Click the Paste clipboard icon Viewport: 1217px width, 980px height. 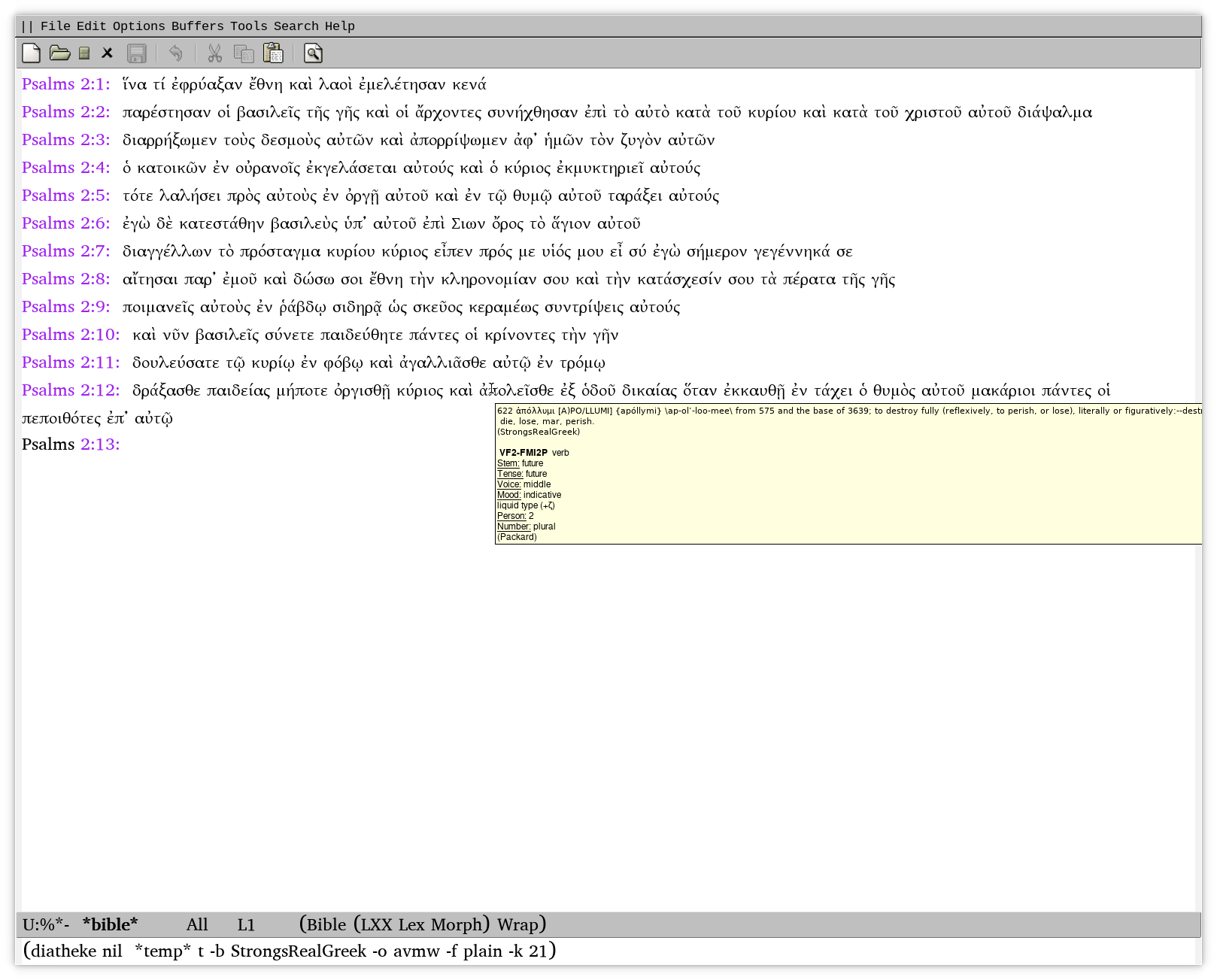coord(273,53)
